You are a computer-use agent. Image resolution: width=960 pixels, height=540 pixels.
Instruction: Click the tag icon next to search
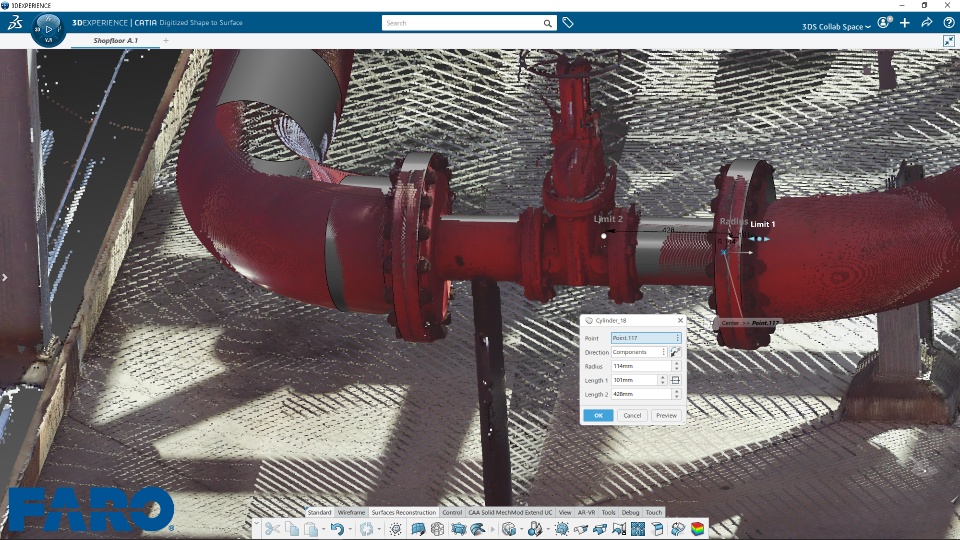point(568,23)
